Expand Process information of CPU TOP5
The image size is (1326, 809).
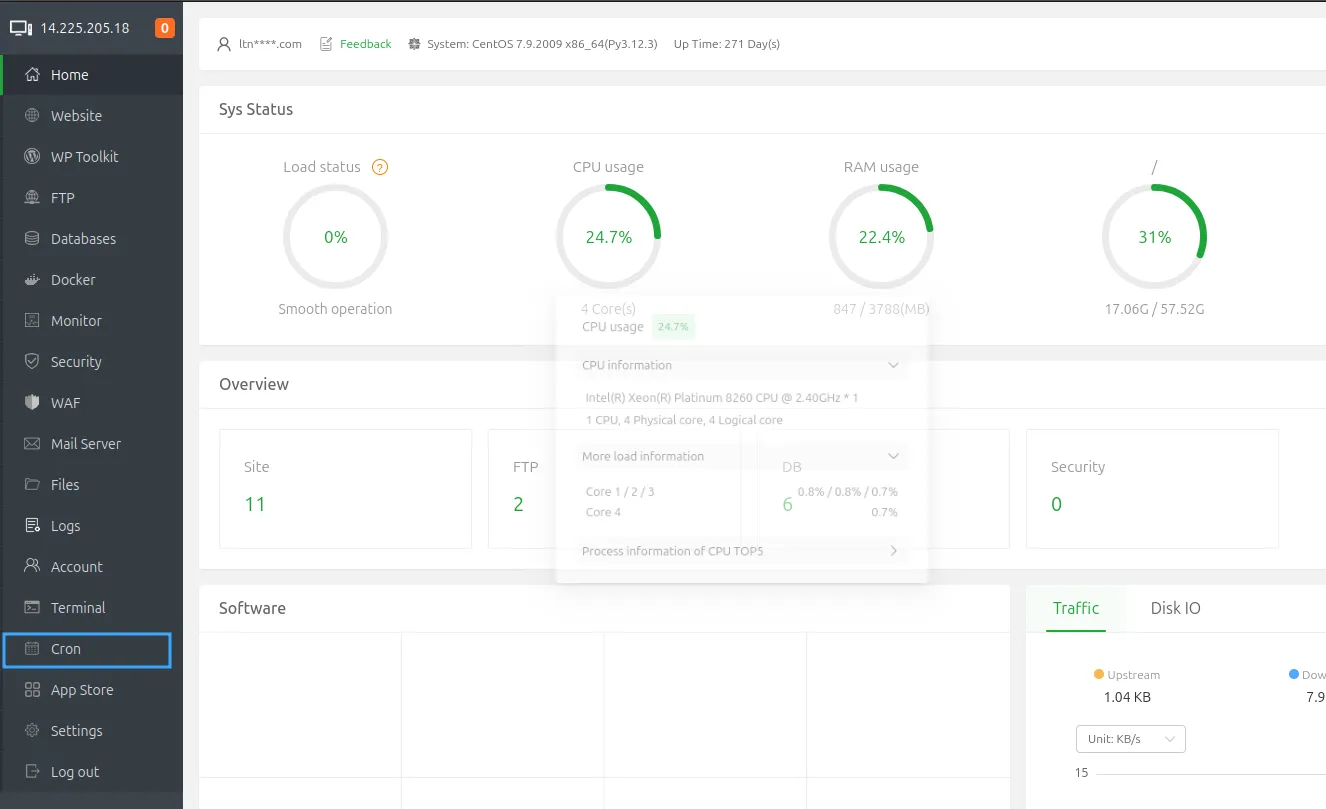click(x=742, y=551)
